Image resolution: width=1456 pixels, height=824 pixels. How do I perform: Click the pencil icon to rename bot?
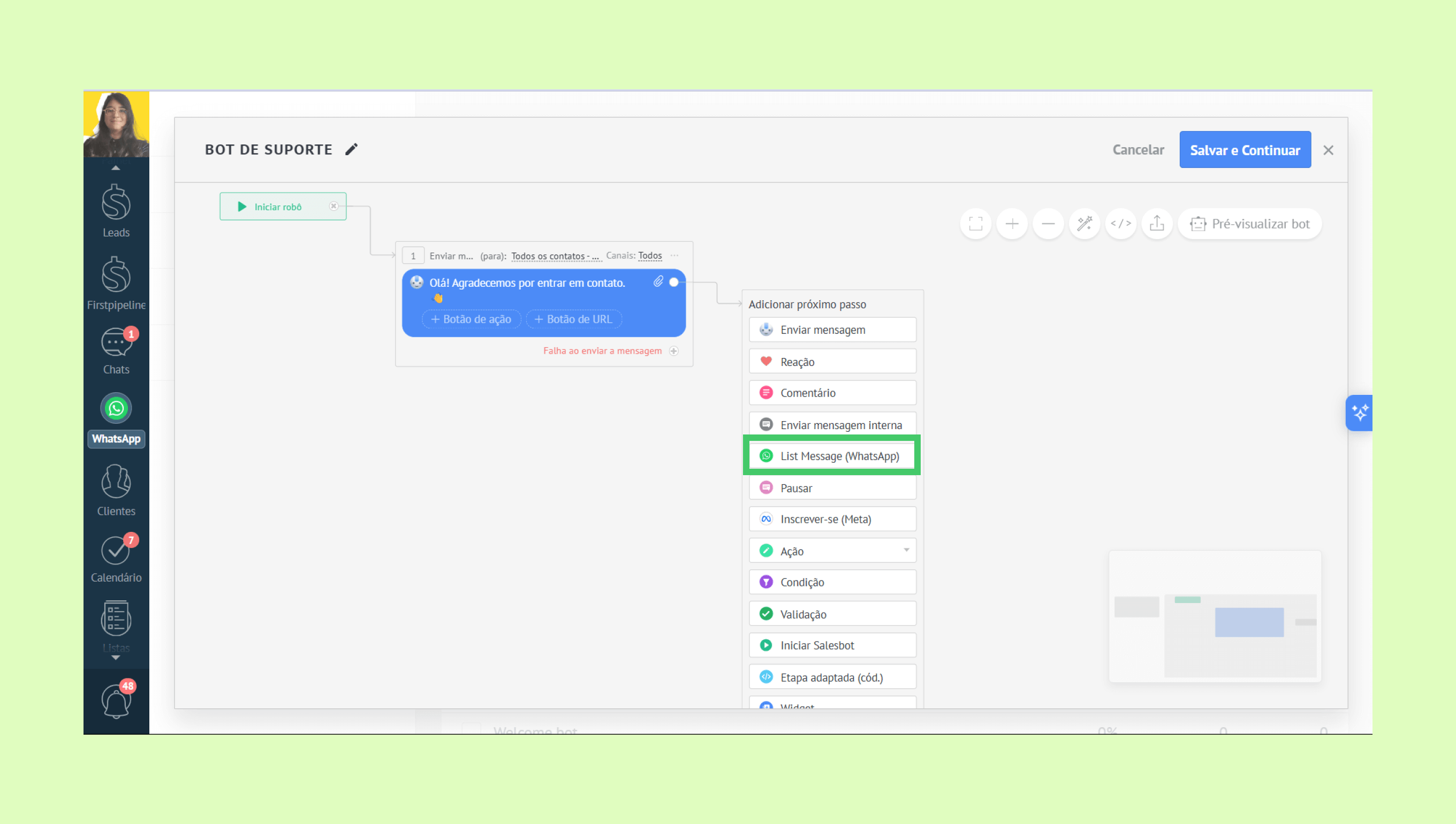tap(352, 149)
